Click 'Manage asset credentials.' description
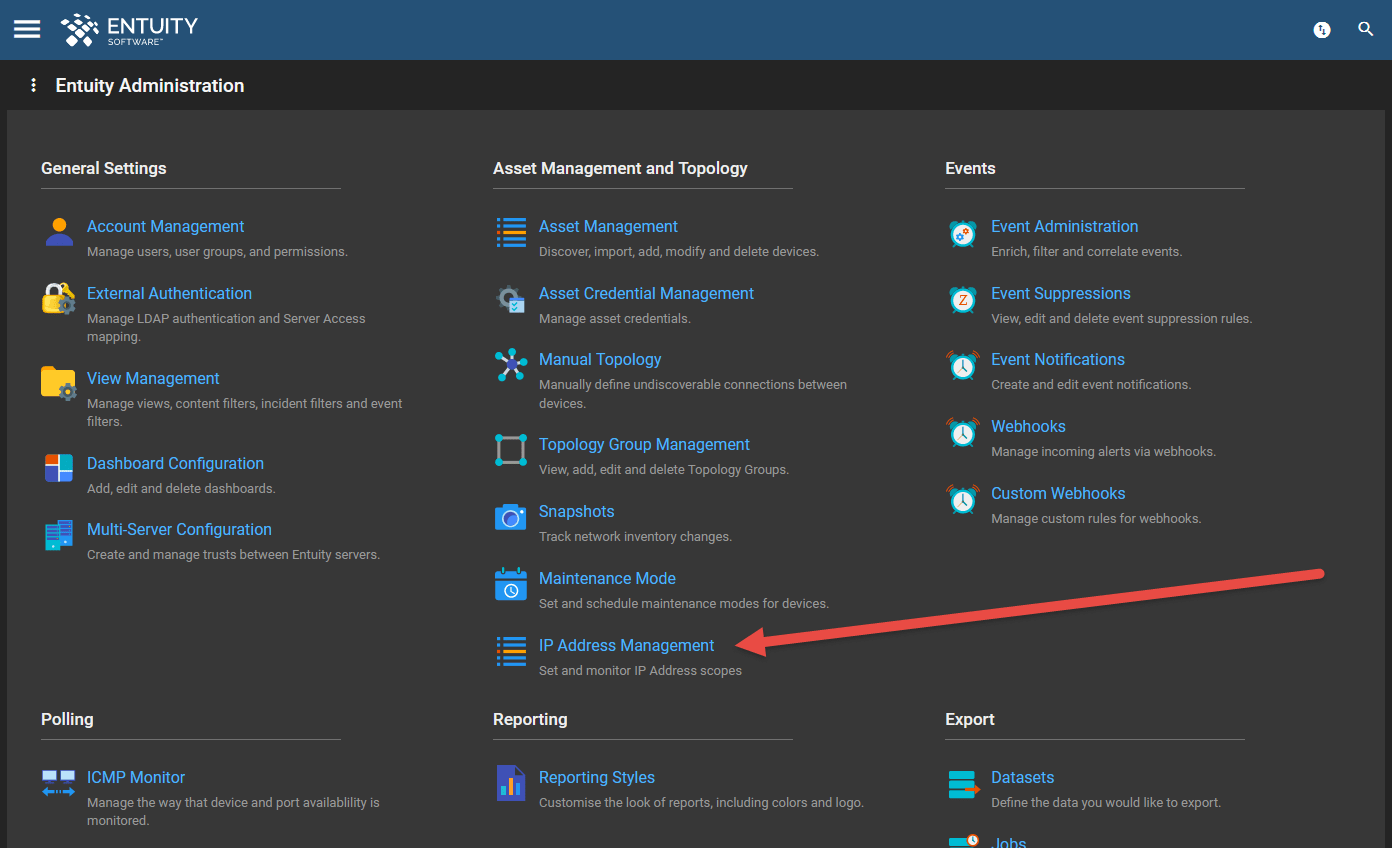 615,319
